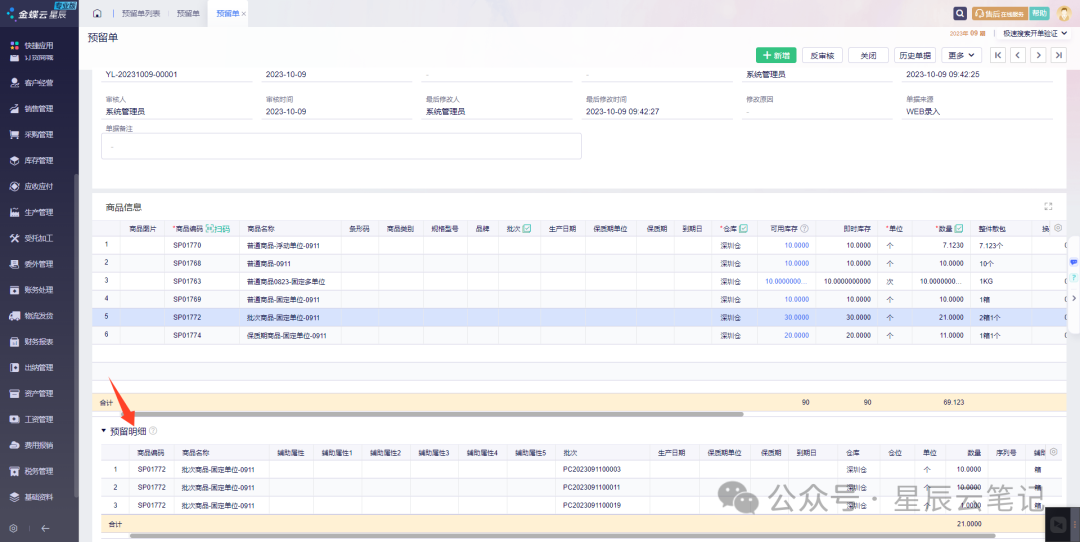This screenshot has height=542, width=1080.
Task: Click the 单据备注 text input field
Action: [x=341, y=146]
